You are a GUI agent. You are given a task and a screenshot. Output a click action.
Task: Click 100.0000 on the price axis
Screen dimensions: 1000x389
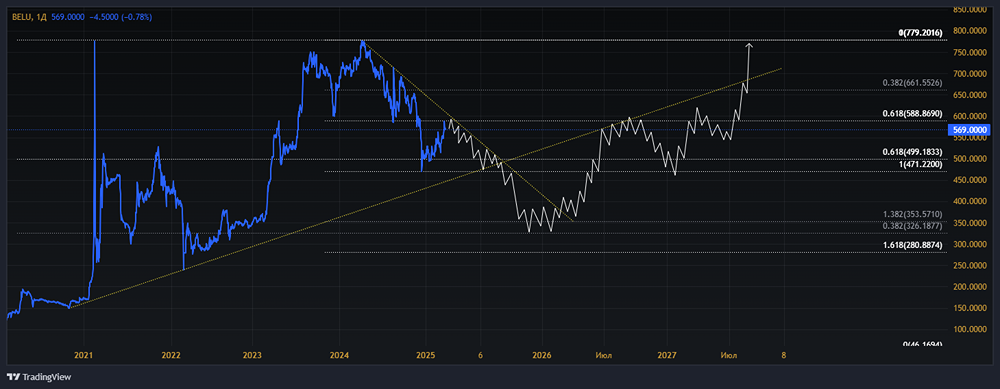click(x=971, y=330)
